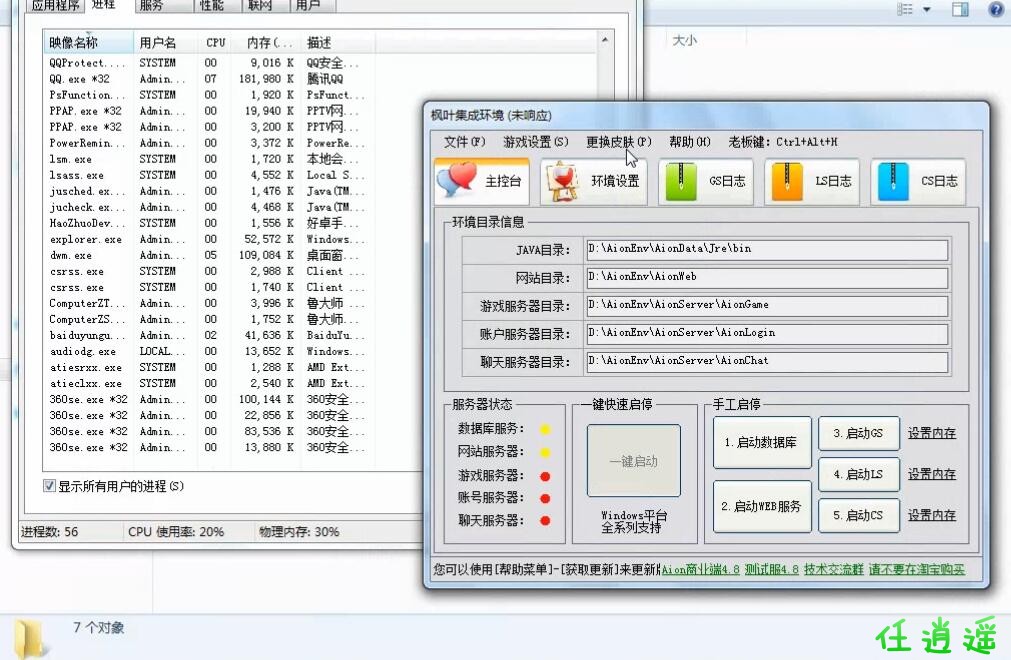The height and width of the screenshot is (660, 1011).
Task: Click the 游戏服务器目录 path field
Action: click(x=767, y=306)
